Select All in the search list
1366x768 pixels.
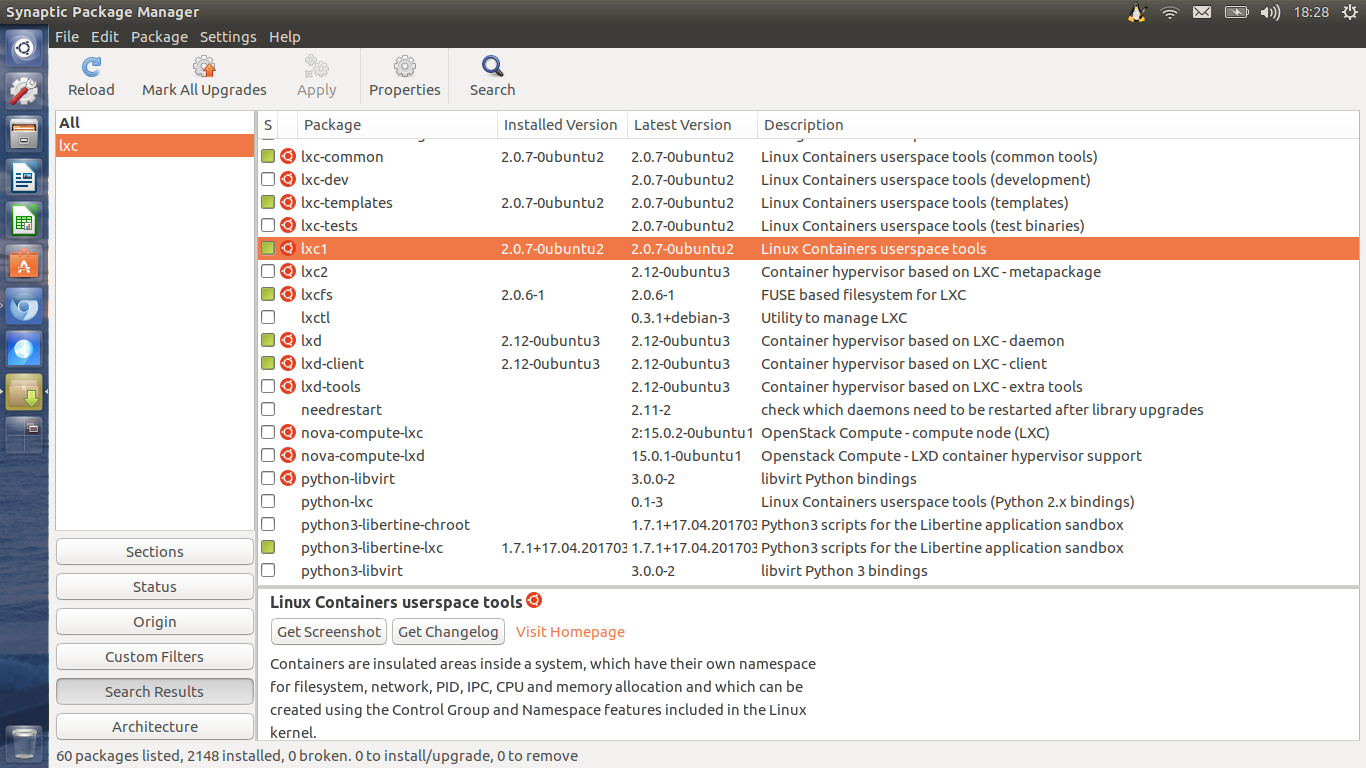pyautogui.click(x=155, y=122)
